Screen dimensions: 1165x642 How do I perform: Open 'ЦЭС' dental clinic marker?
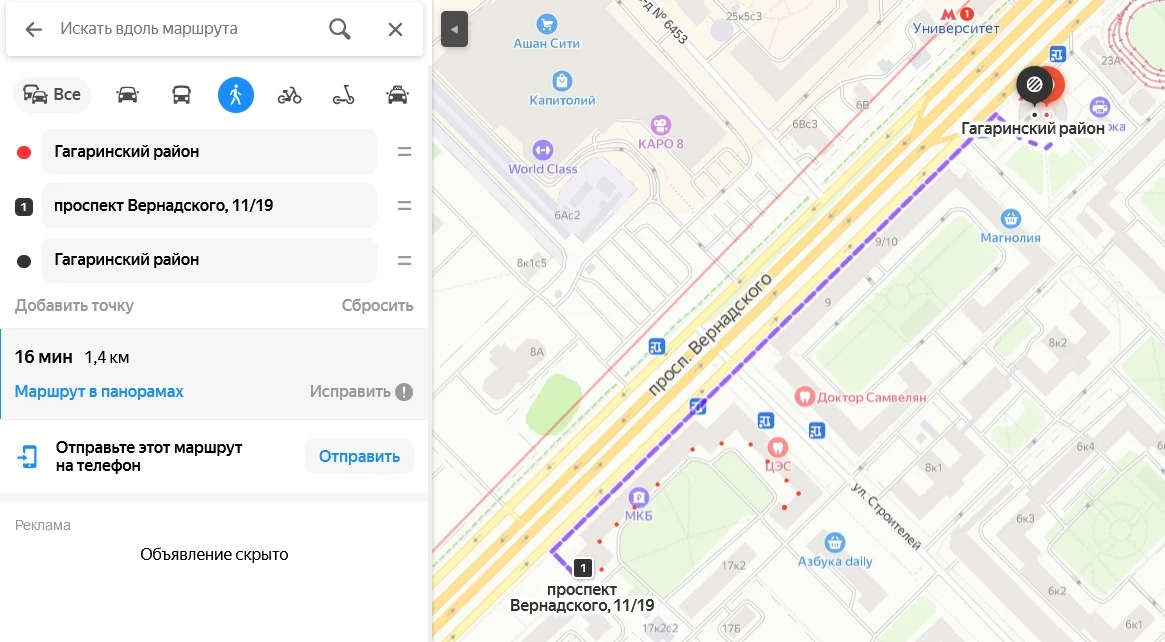[x=777, y=447]
